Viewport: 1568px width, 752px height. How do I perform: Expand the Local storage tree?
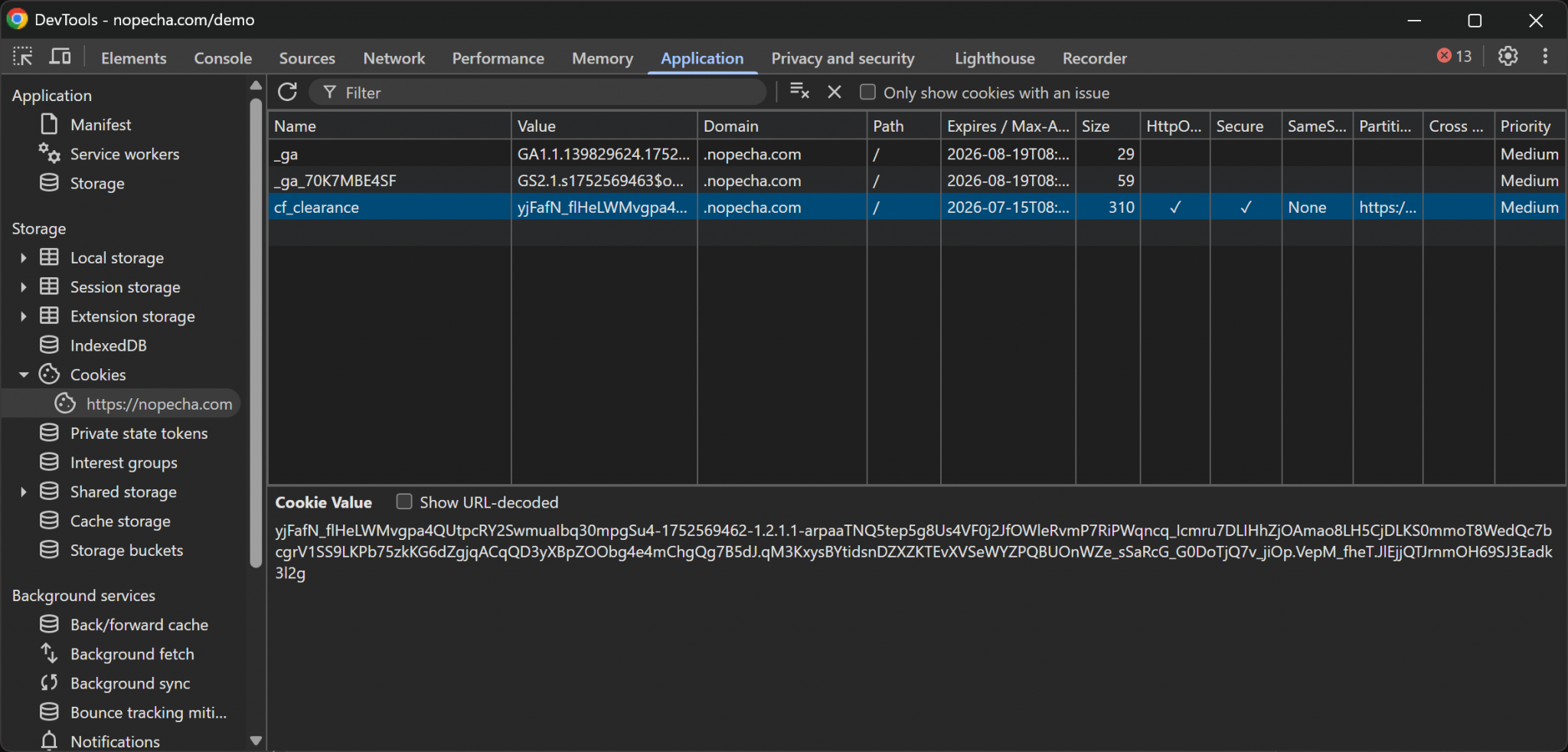point(23,258)
